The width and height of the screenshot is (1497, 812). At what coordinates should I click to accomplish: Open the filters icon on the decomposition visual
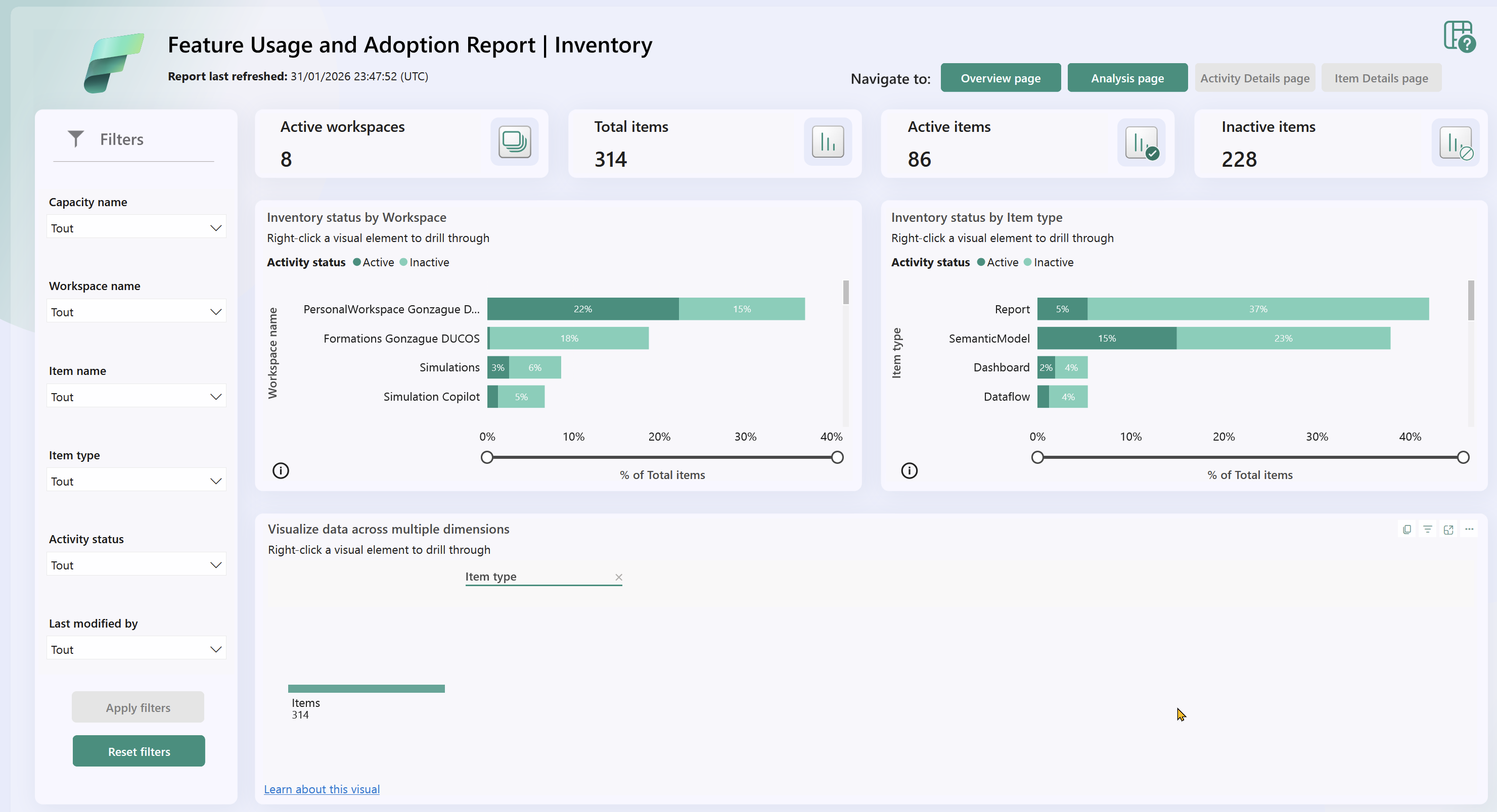click(x=1427, y=529)
